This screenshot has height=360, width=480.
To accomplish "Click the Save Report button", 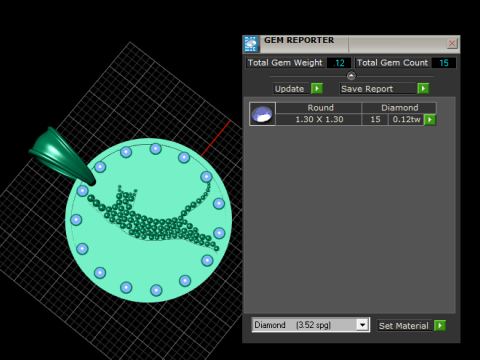I will point(378,89).
